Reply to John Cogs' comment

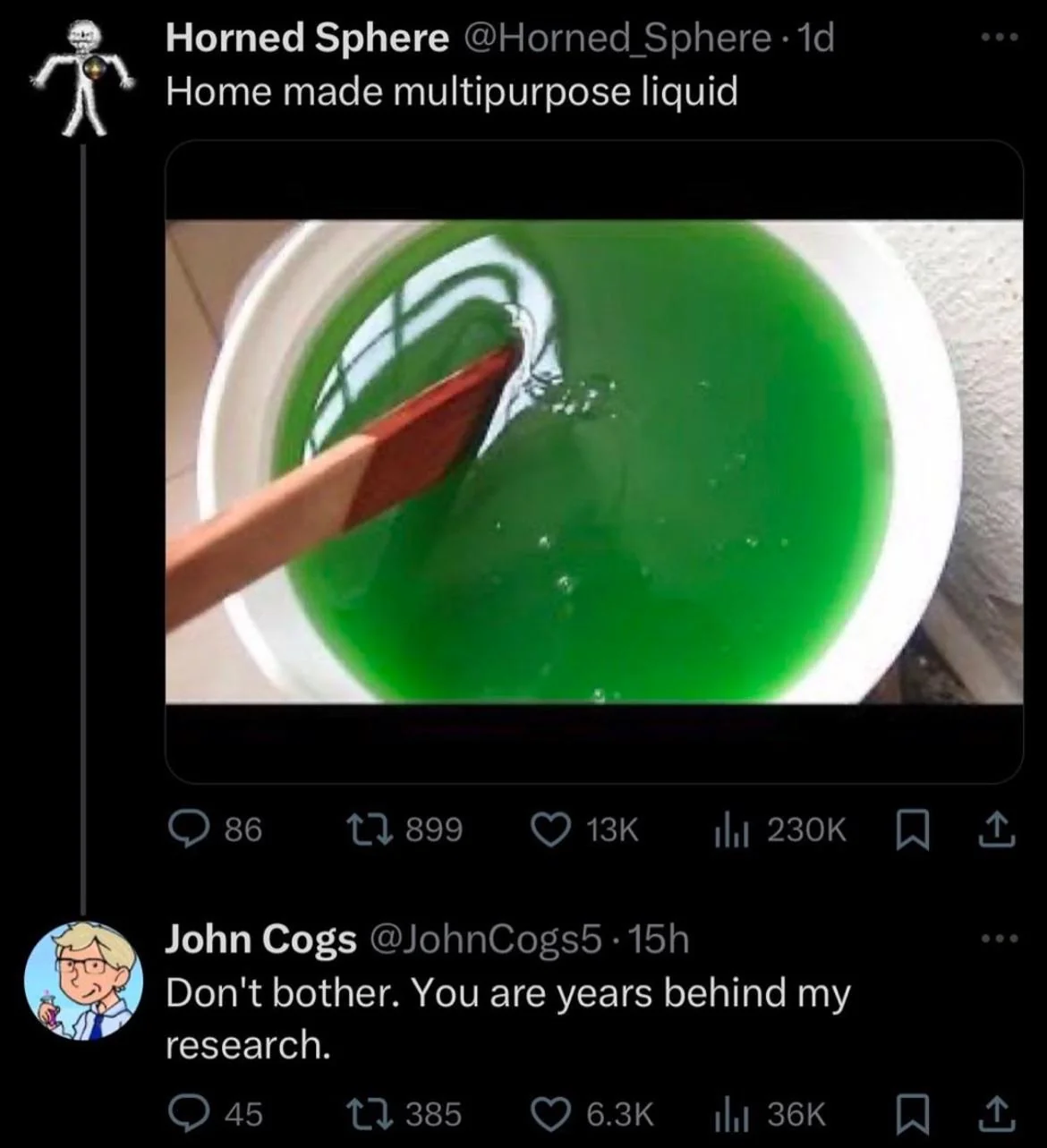click(189, 1114)
